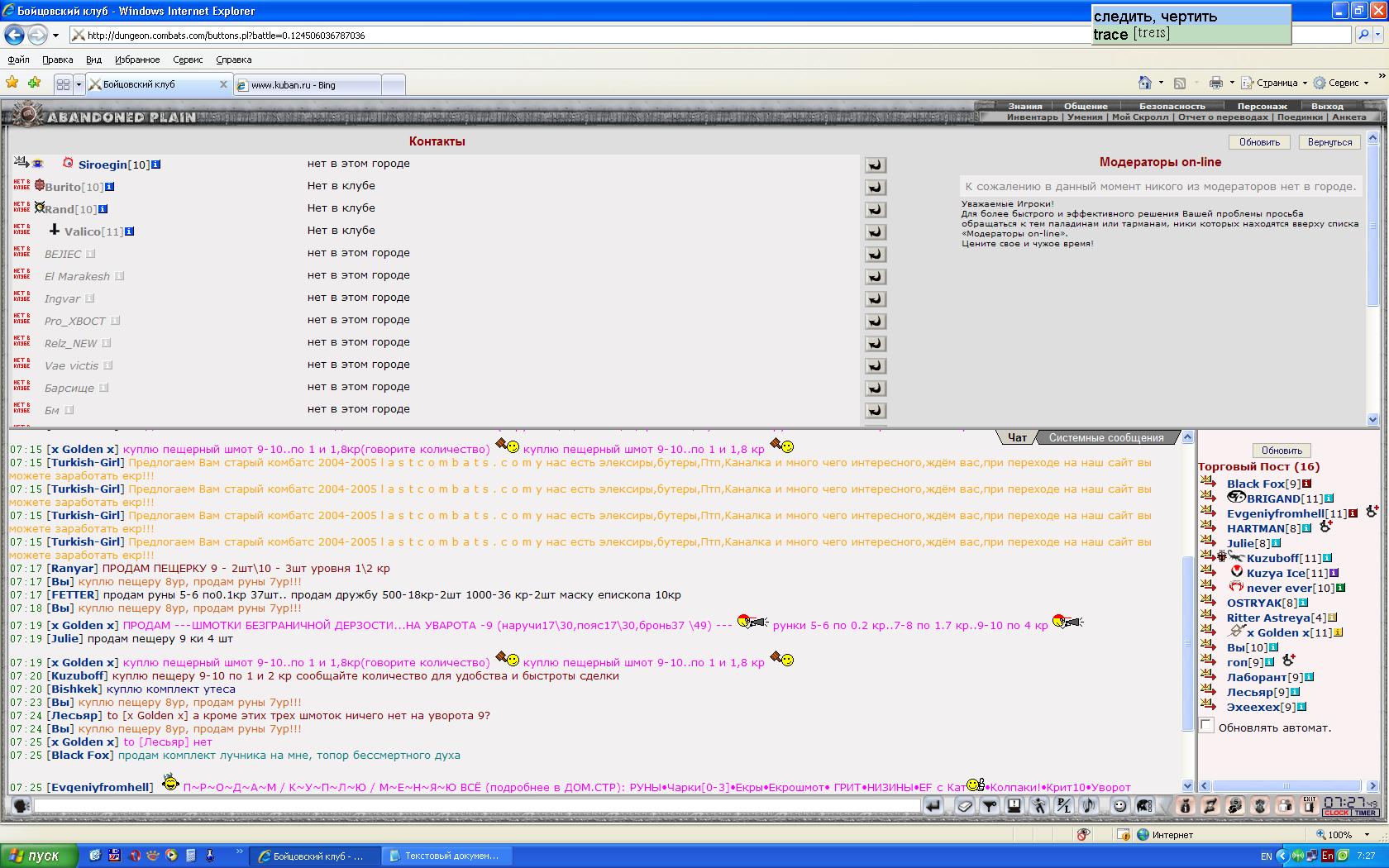Screen dimensions: 1389x868
Task: Click the translit P/L icon
Action: (1063, 805)
